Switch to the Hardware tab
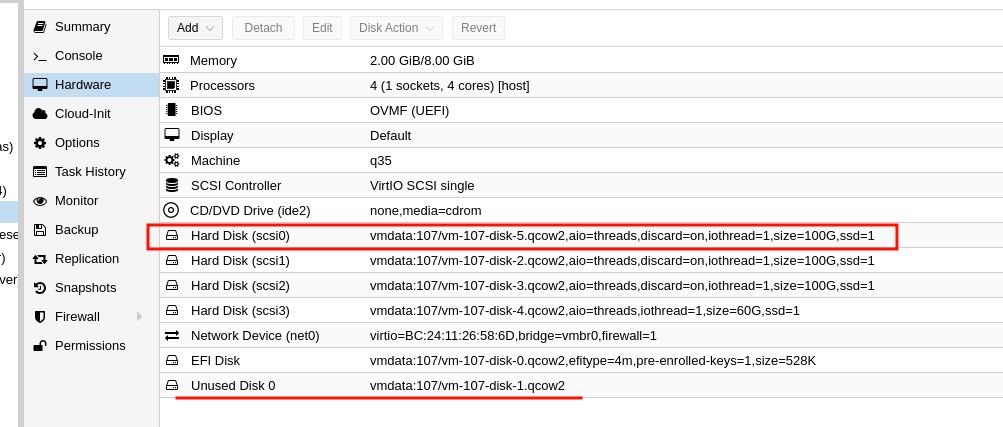The width and height of the screenshot is (1003, 427). [91, 85]
